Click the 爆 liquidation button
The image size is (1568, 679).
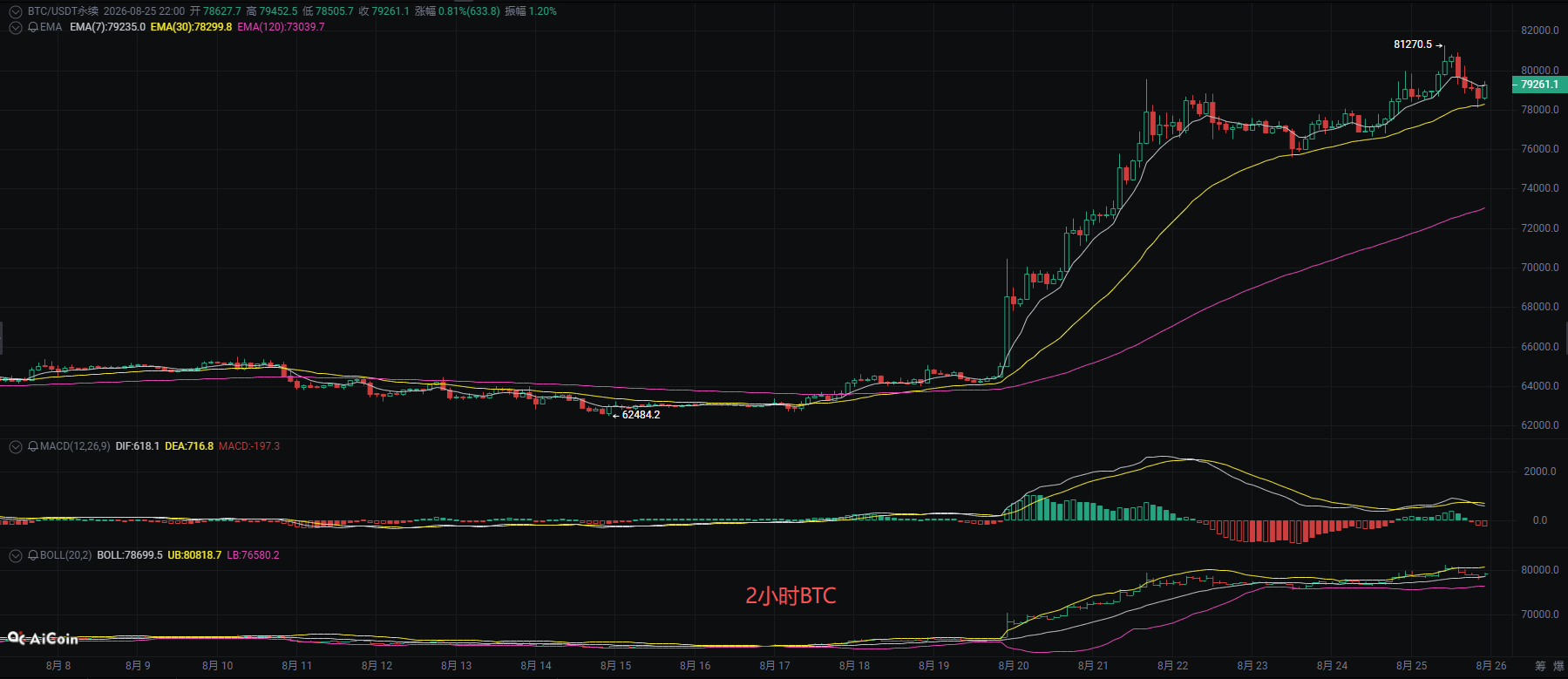tap(1558, 666)
